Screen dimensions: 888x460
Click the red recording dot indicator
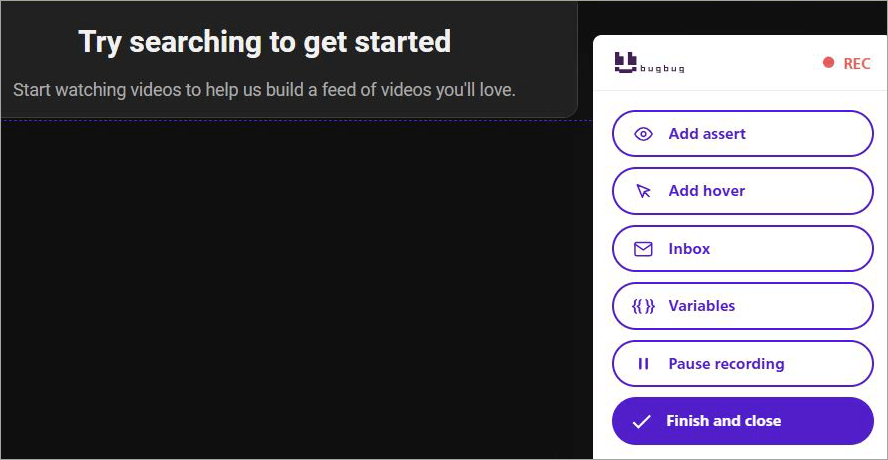click(x=828, y=63)
